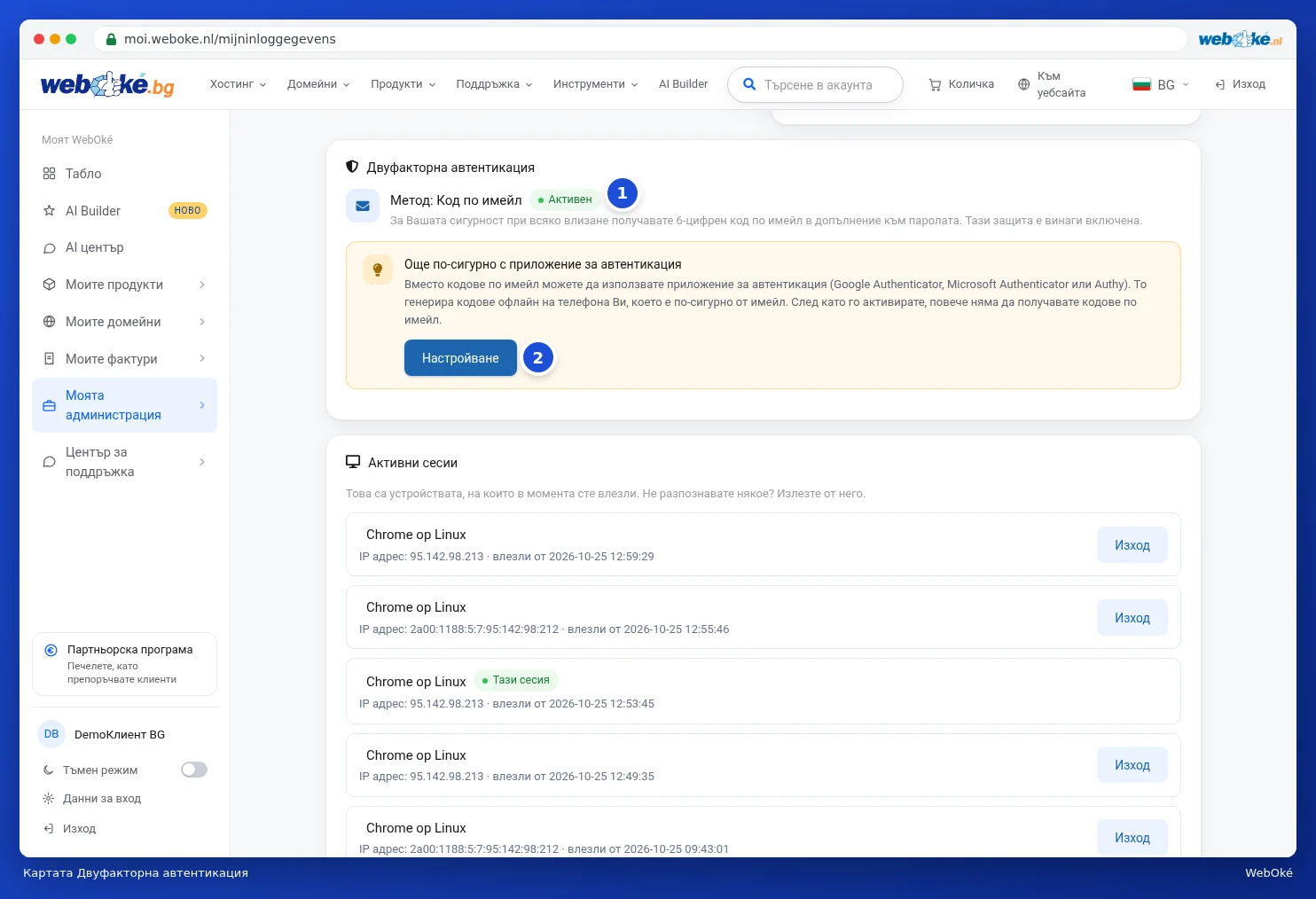Click the Табло dashboard grid icon
1316x899 pixels.
point(49,174)
